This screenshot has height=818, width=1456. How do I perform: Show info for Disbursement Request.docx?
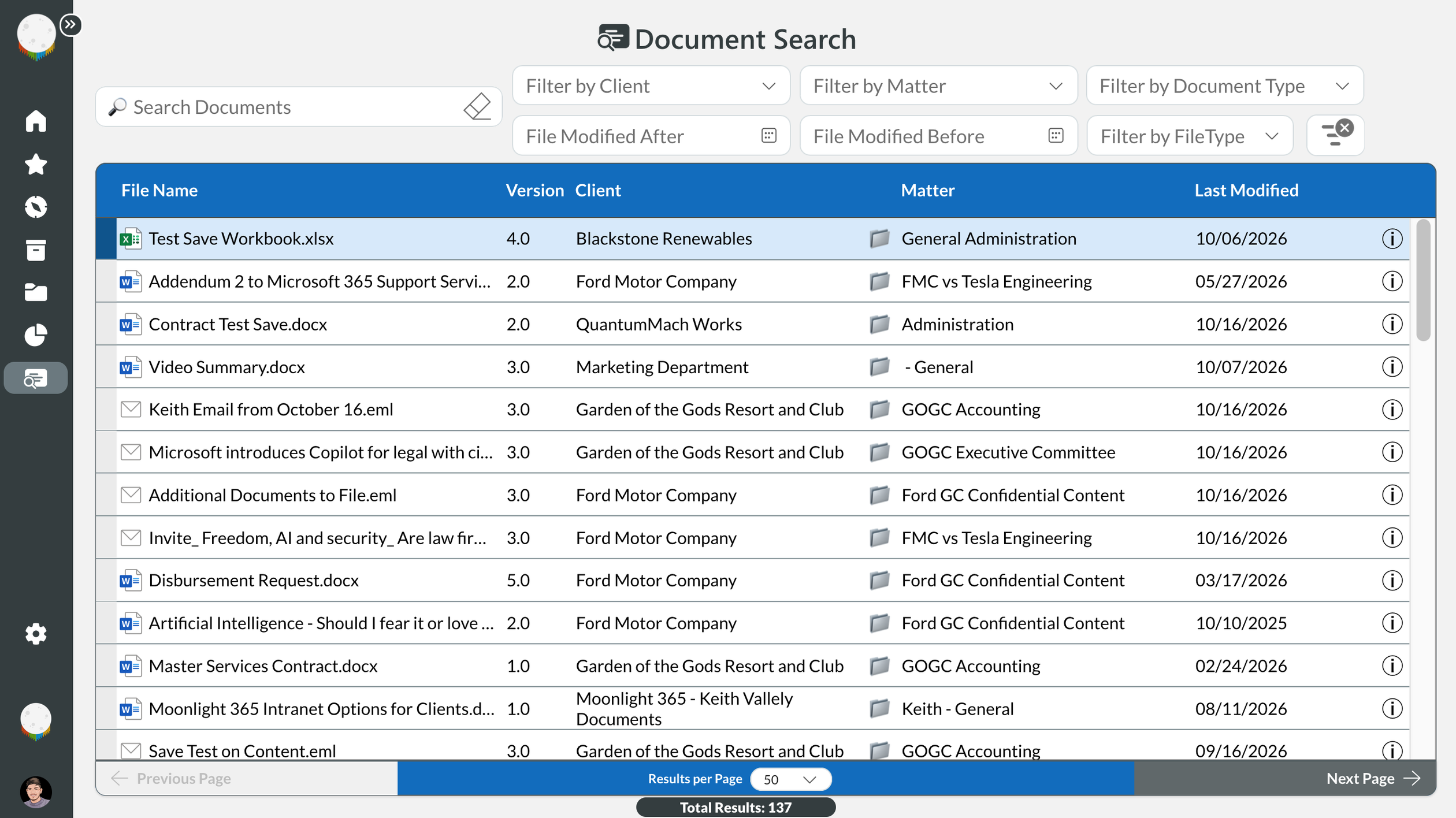pos(1392,580)
